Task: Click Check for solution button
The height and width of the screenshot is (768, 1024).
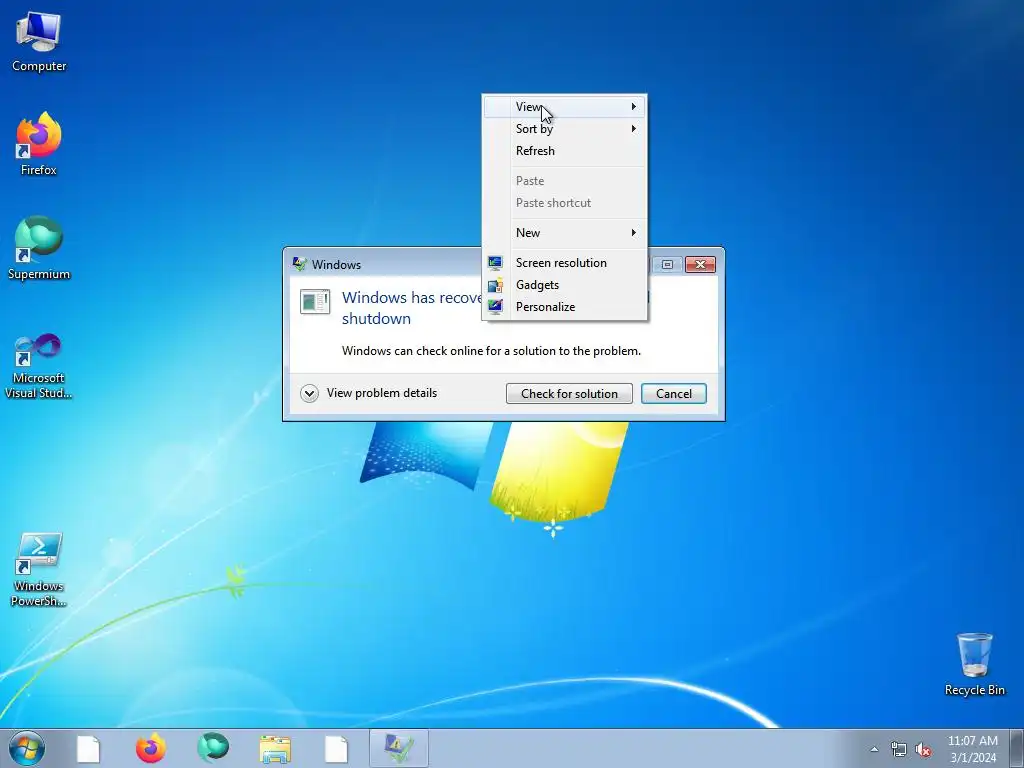Action: point(569,394)
